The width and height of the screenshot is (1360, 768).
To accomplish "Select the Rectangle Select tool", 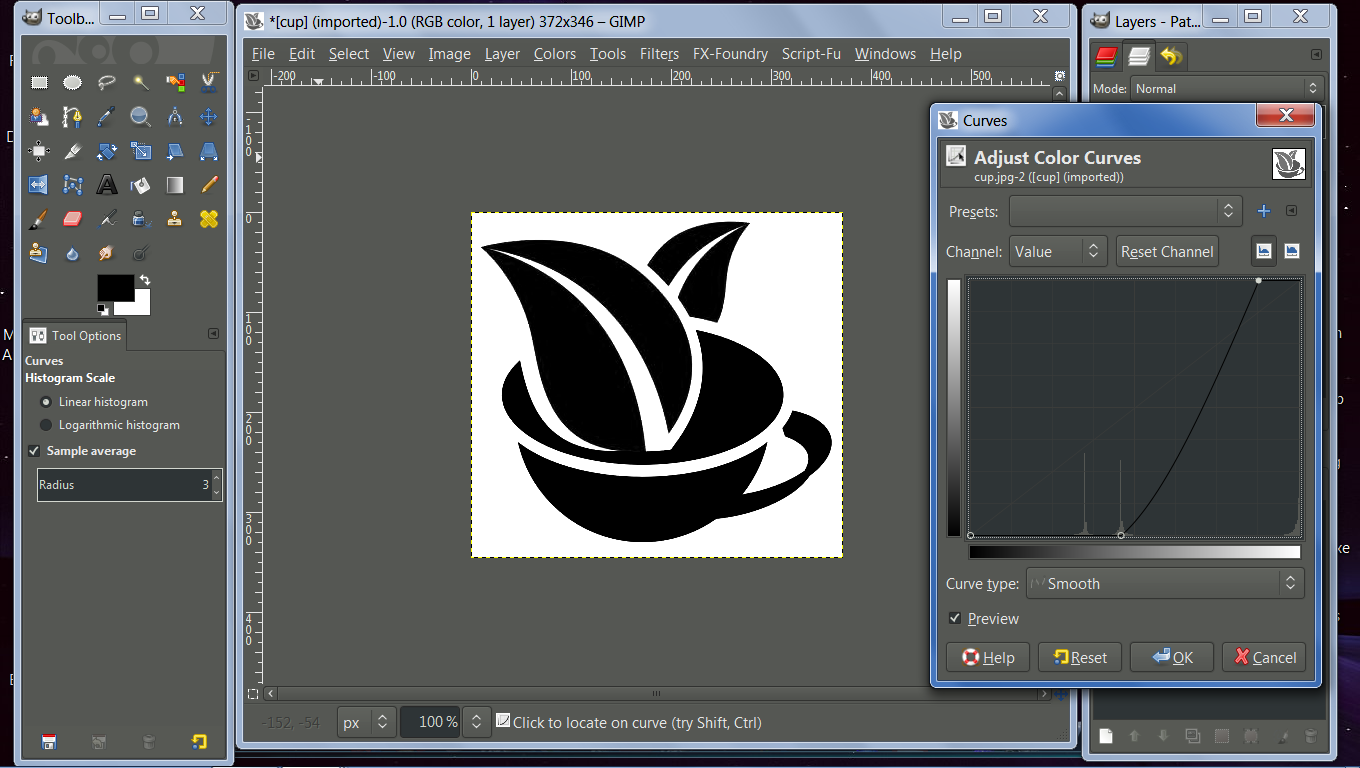I will coord(39,83).
